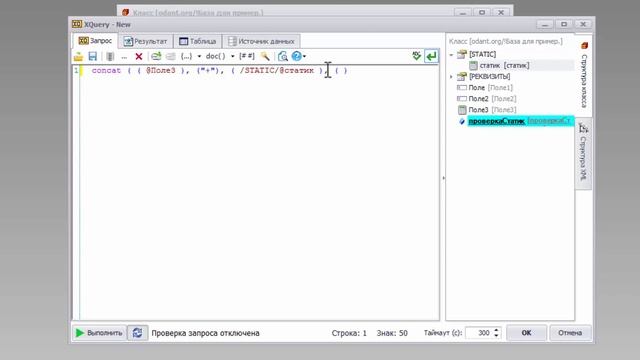Select the Поле3 [Поле3] field
Viewport: 640px width, 360px height.
point(487,110)
